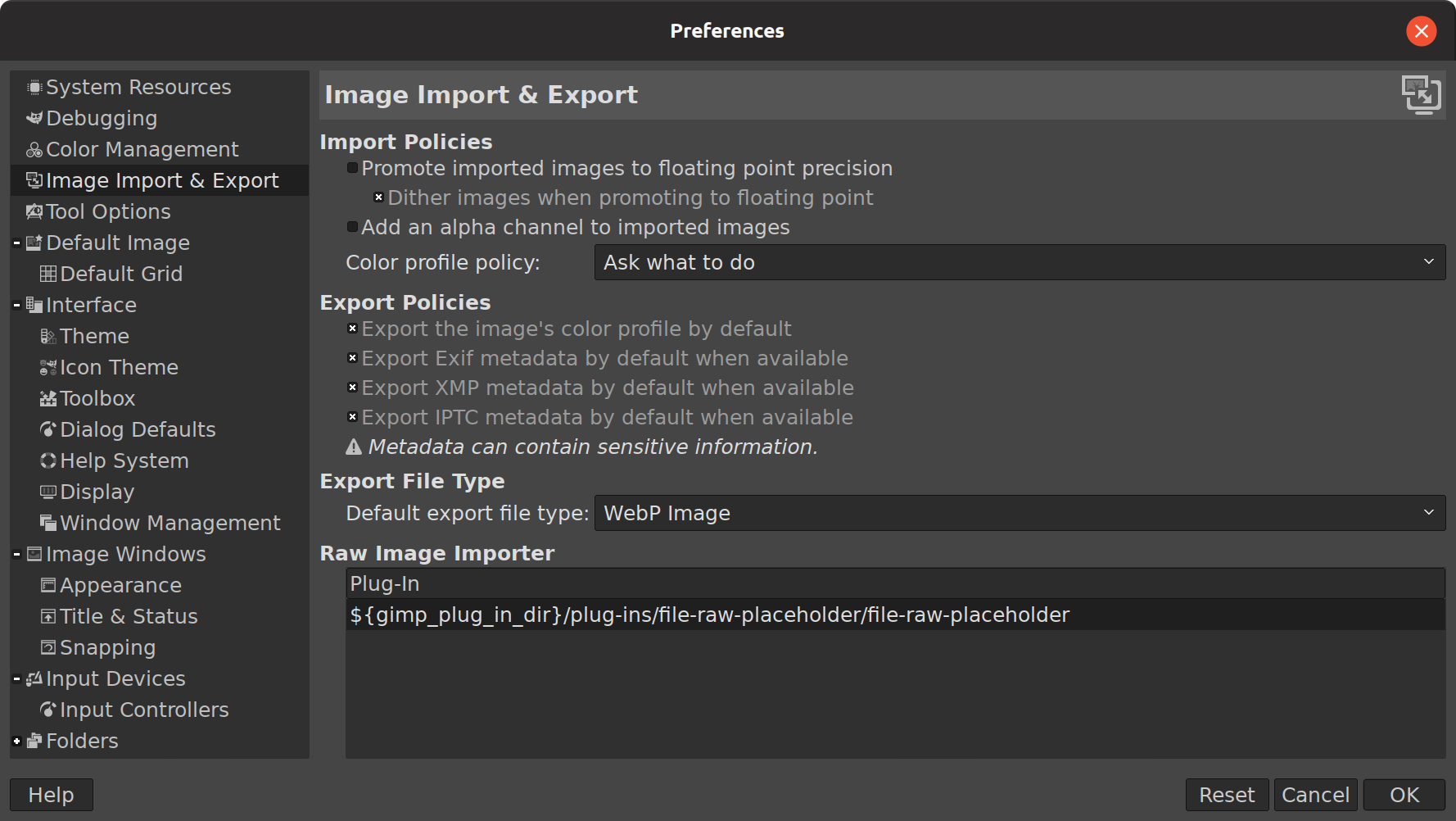Click the Tool Options icon
The image size is (1456, 821).
coord(34,211)
